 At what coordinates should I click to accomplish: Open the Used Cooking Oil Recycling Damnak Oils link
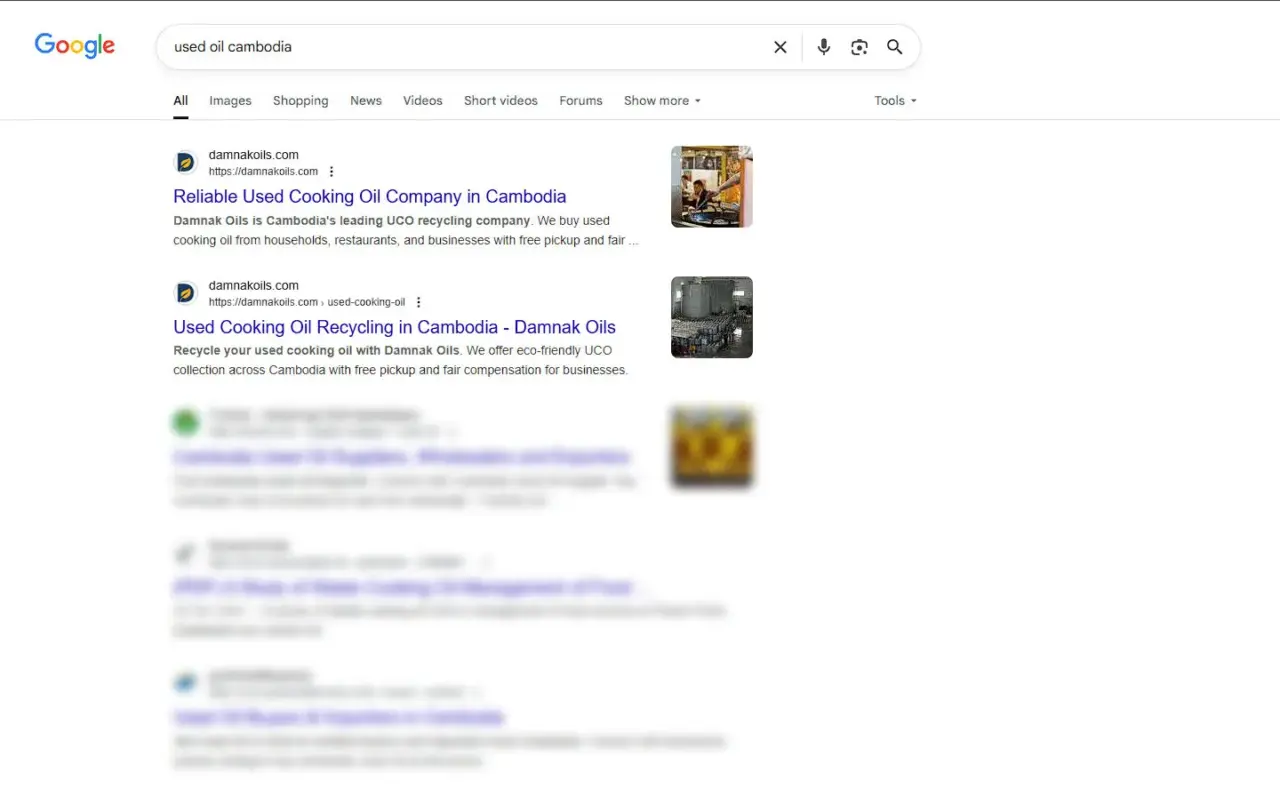tap(394, 327)
